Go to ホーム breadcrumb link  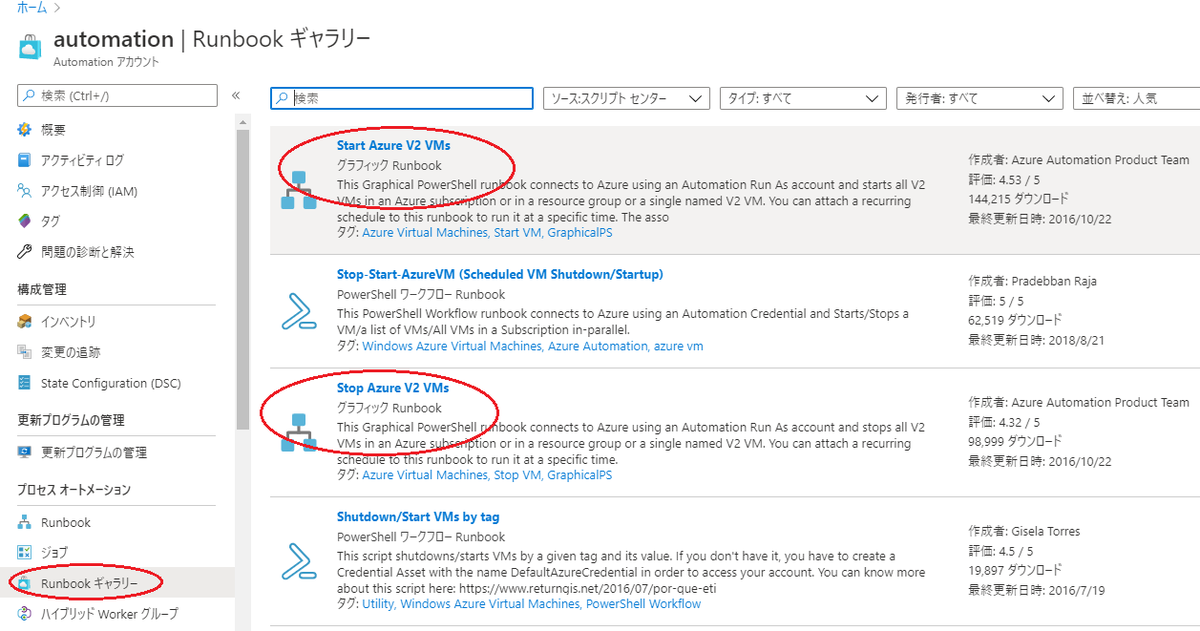click(31, 7)
